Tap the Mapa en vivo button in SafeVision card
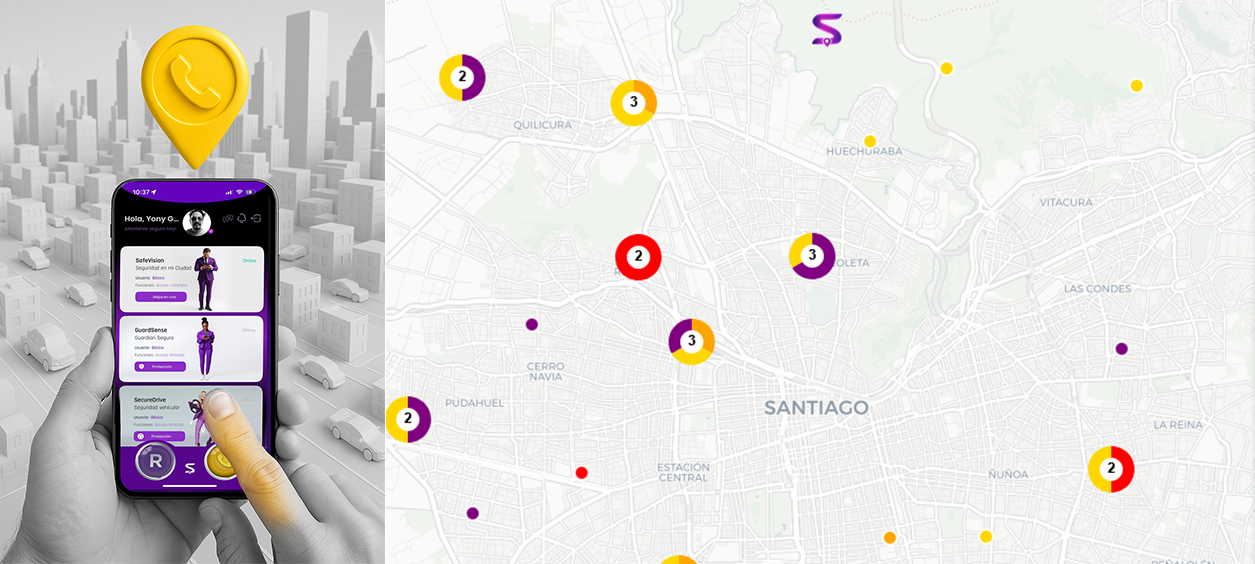1255x564 pixels. (x=161, y=297)
